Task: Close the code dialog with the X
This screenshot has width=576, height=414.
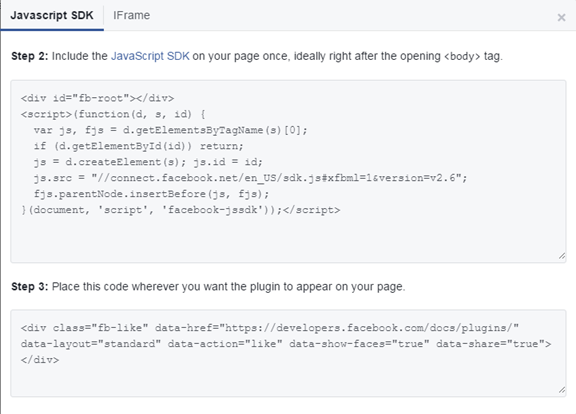Action: (561, 17)
